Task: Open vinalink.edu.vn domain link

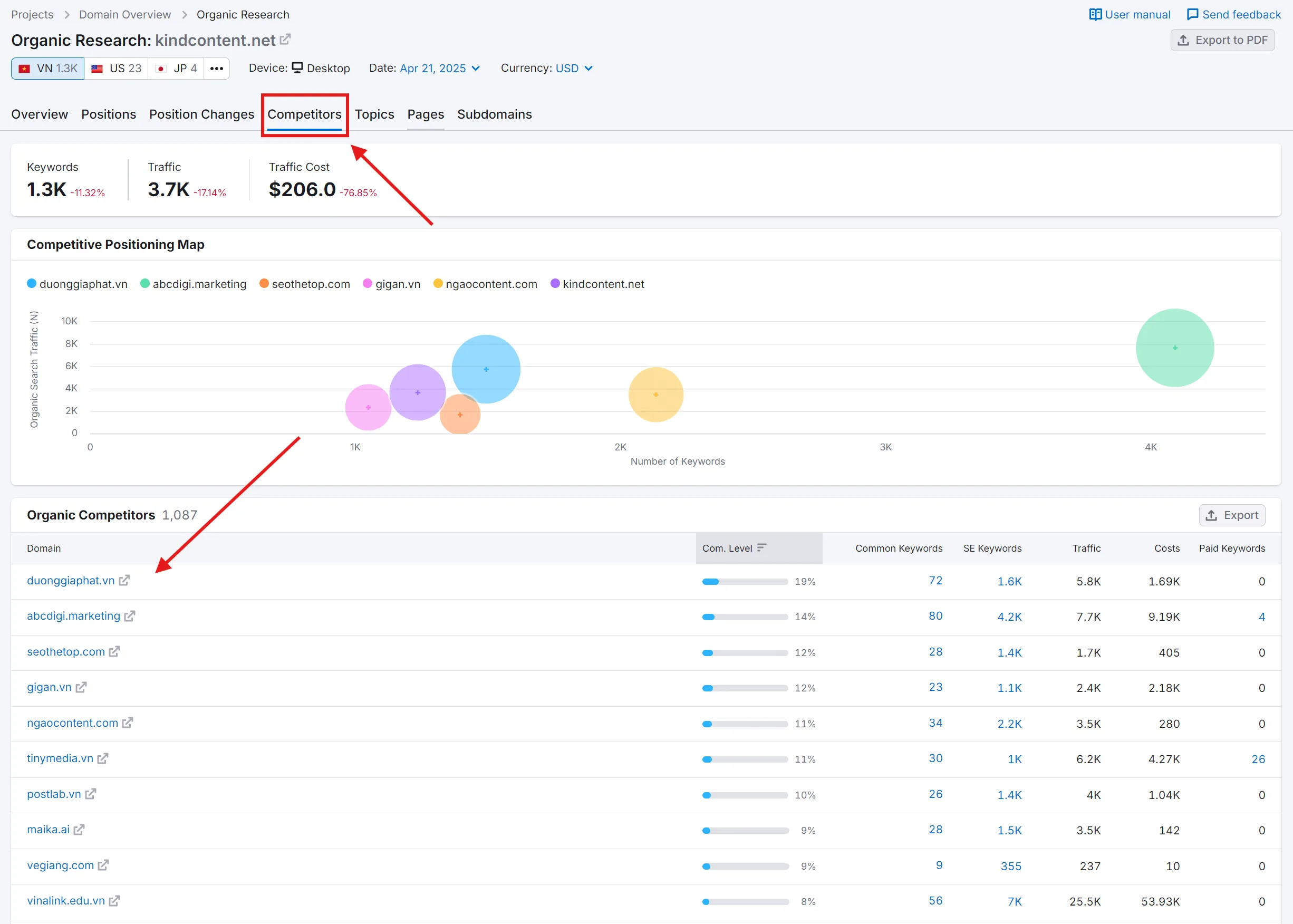Action: point(66,901)
